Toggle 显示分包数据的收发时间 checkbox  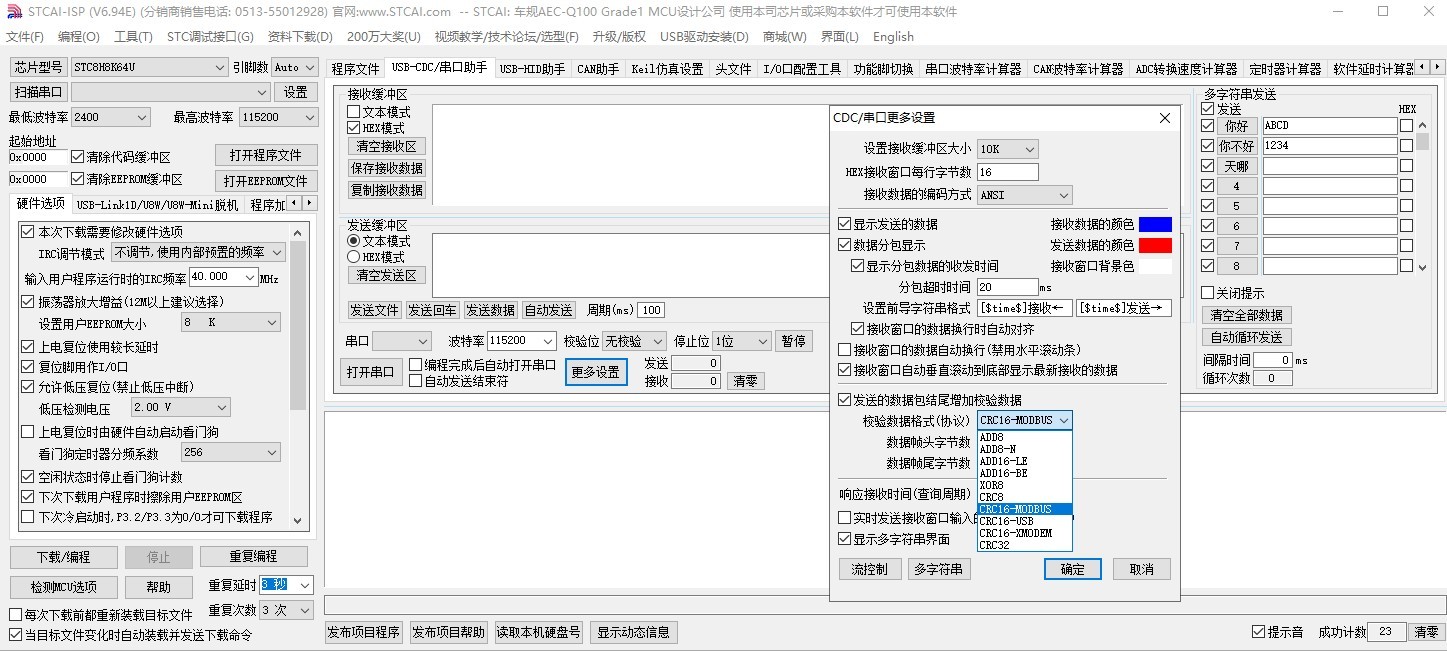[857, 266]
